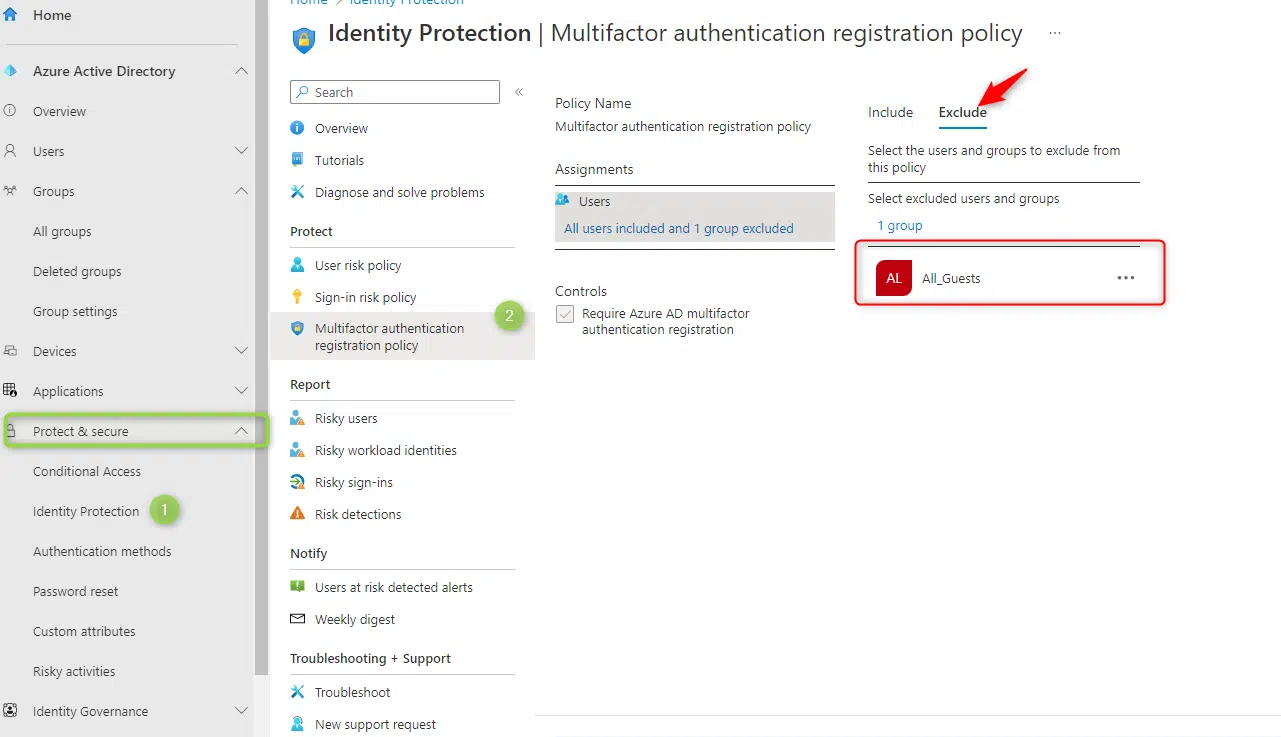Collapse the Groups section chevron
Screen dimensions: 1281x737
241,191
